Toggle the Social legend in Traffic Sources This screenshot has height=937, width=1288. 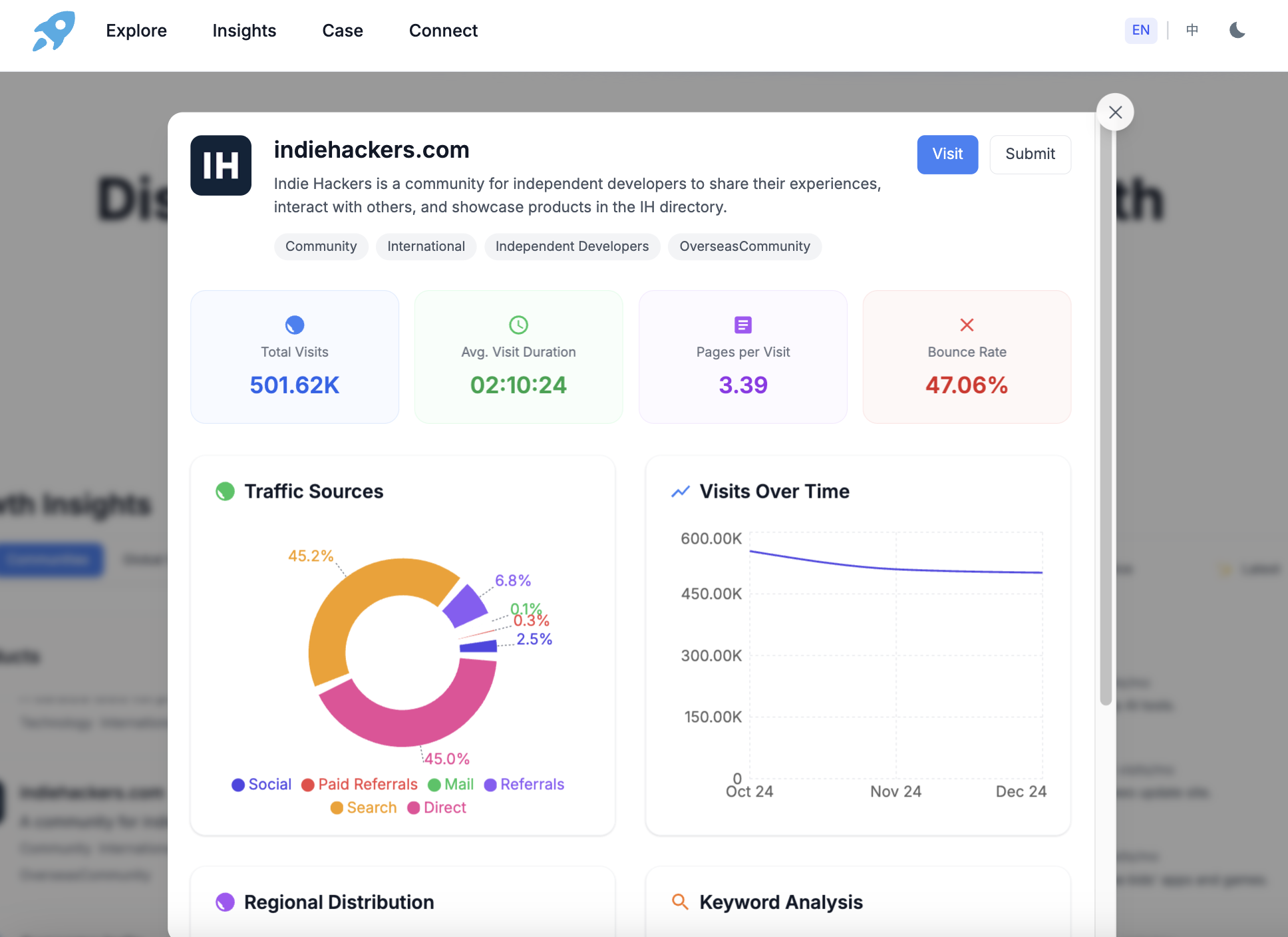coord(261,784)
